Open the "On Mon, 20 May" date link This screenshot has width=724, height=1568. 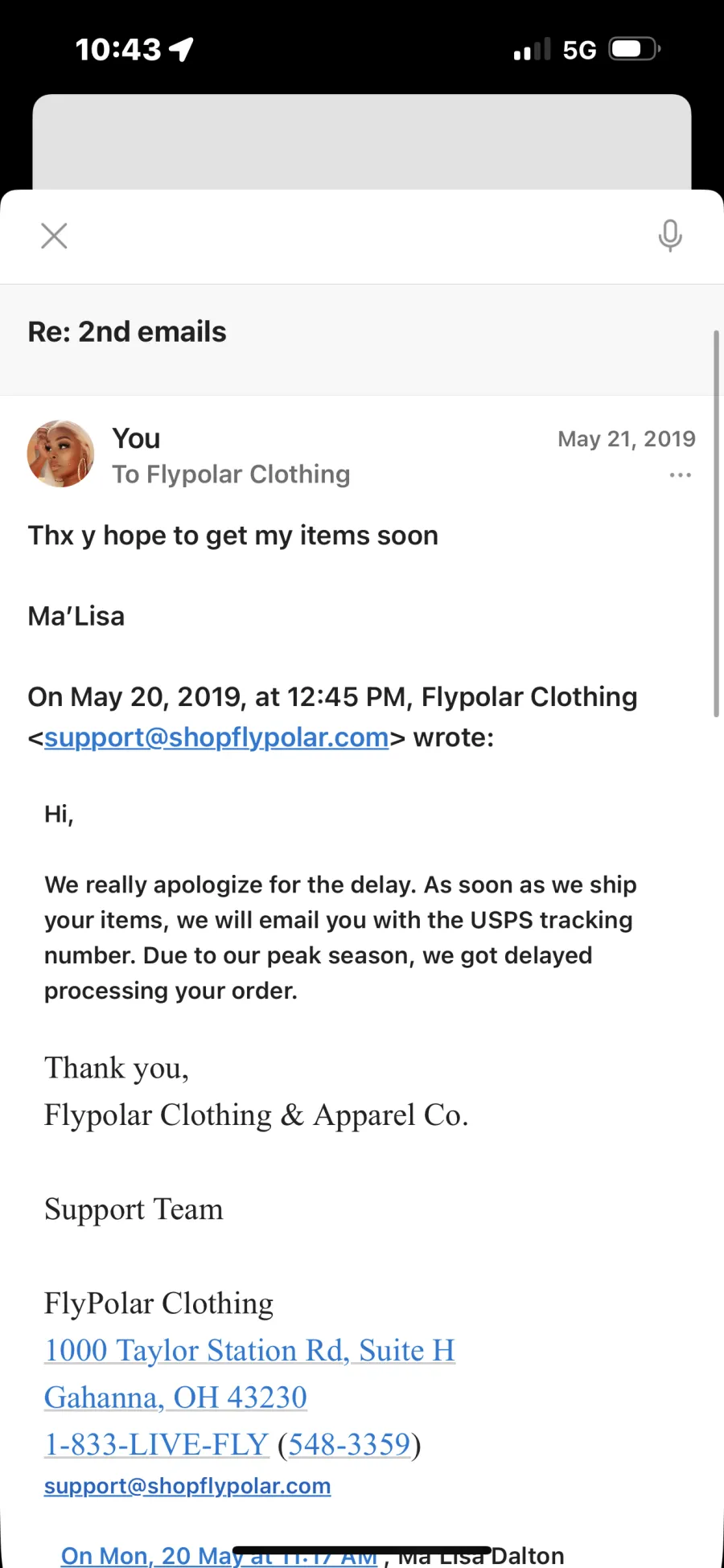(x=145, y=1556)
